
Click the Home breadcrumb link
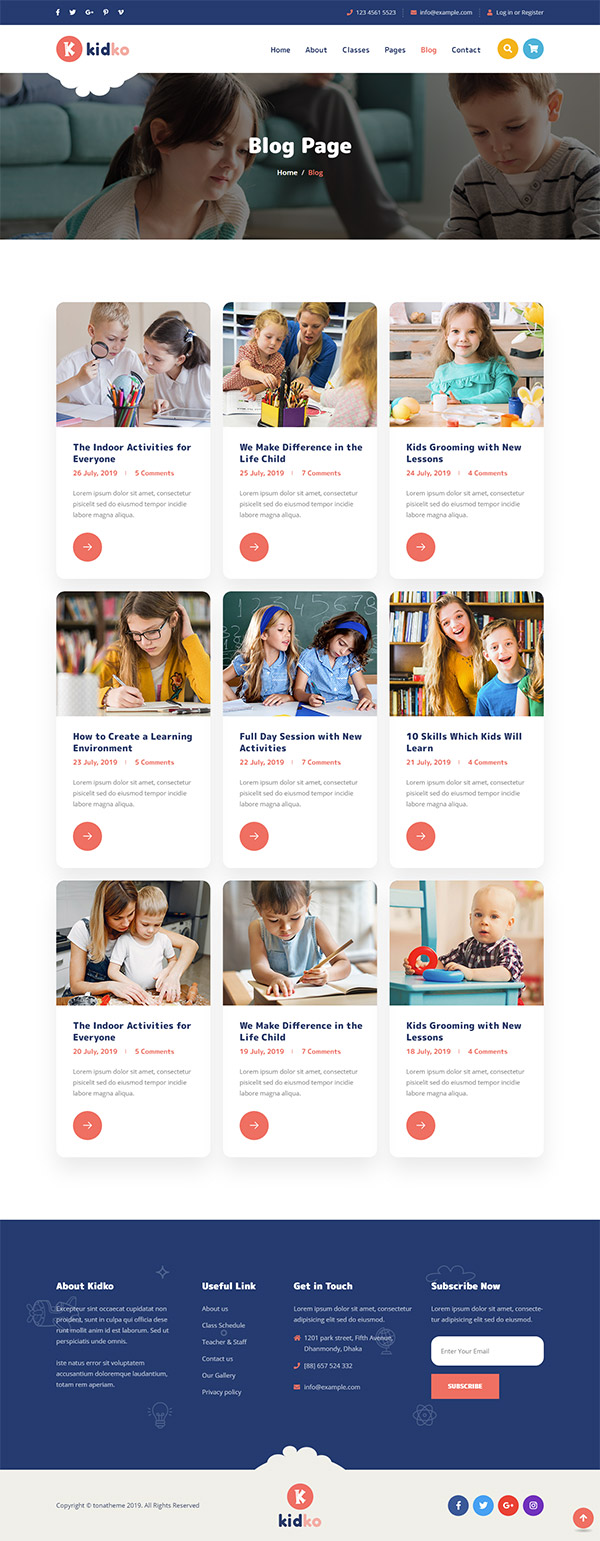(x=287, y=173)
